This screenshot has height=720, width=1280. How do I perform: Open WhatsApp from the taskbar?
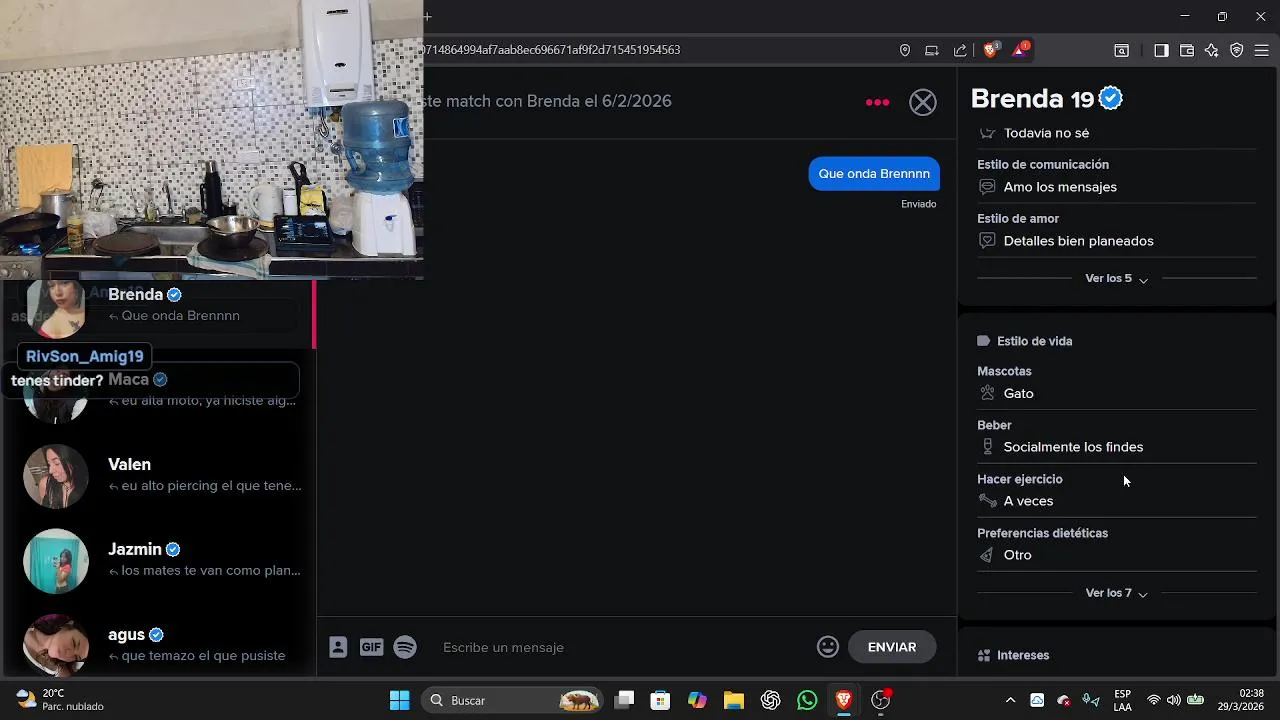coord(807,700)
